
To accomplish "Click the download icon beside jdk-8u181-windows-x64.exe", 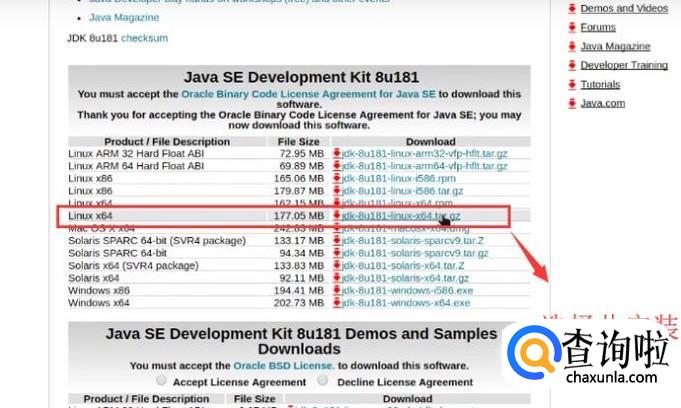I will pyautogui.click(x=338, y=303).
